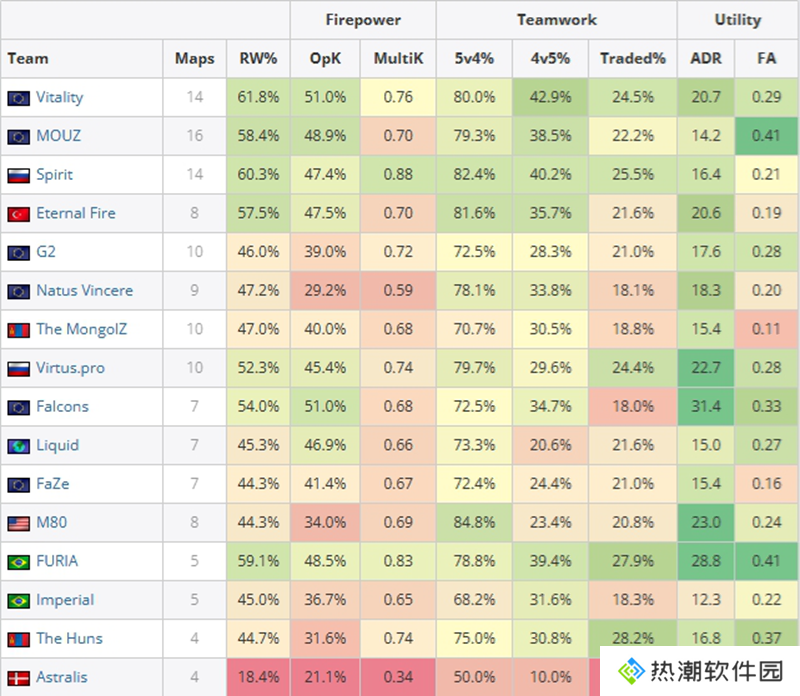800x696 pixels.
Task: Select Virtus.pro's 22.7 ADR cell
Action: tap(706, 368)
